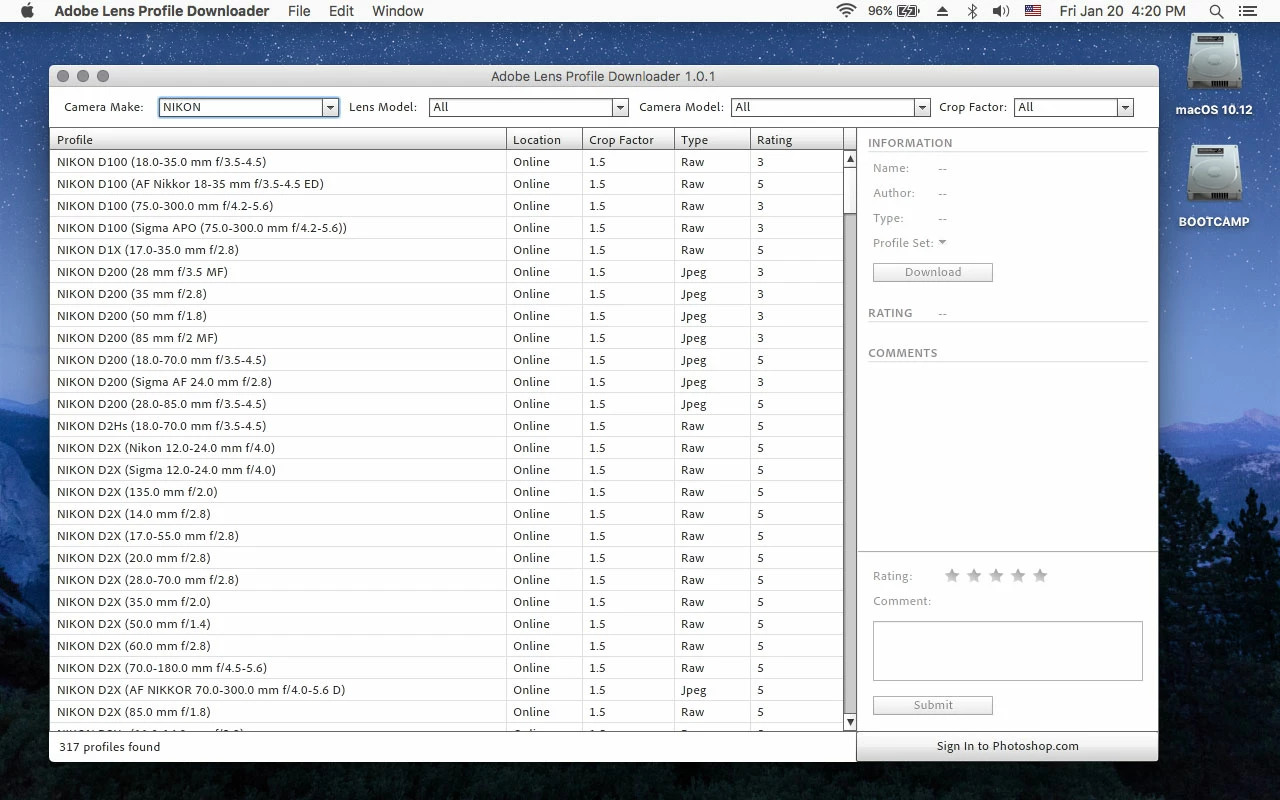Click the scrollbar up arrow
This screenshot has width=1280, height=800.
tap(850, 159)
